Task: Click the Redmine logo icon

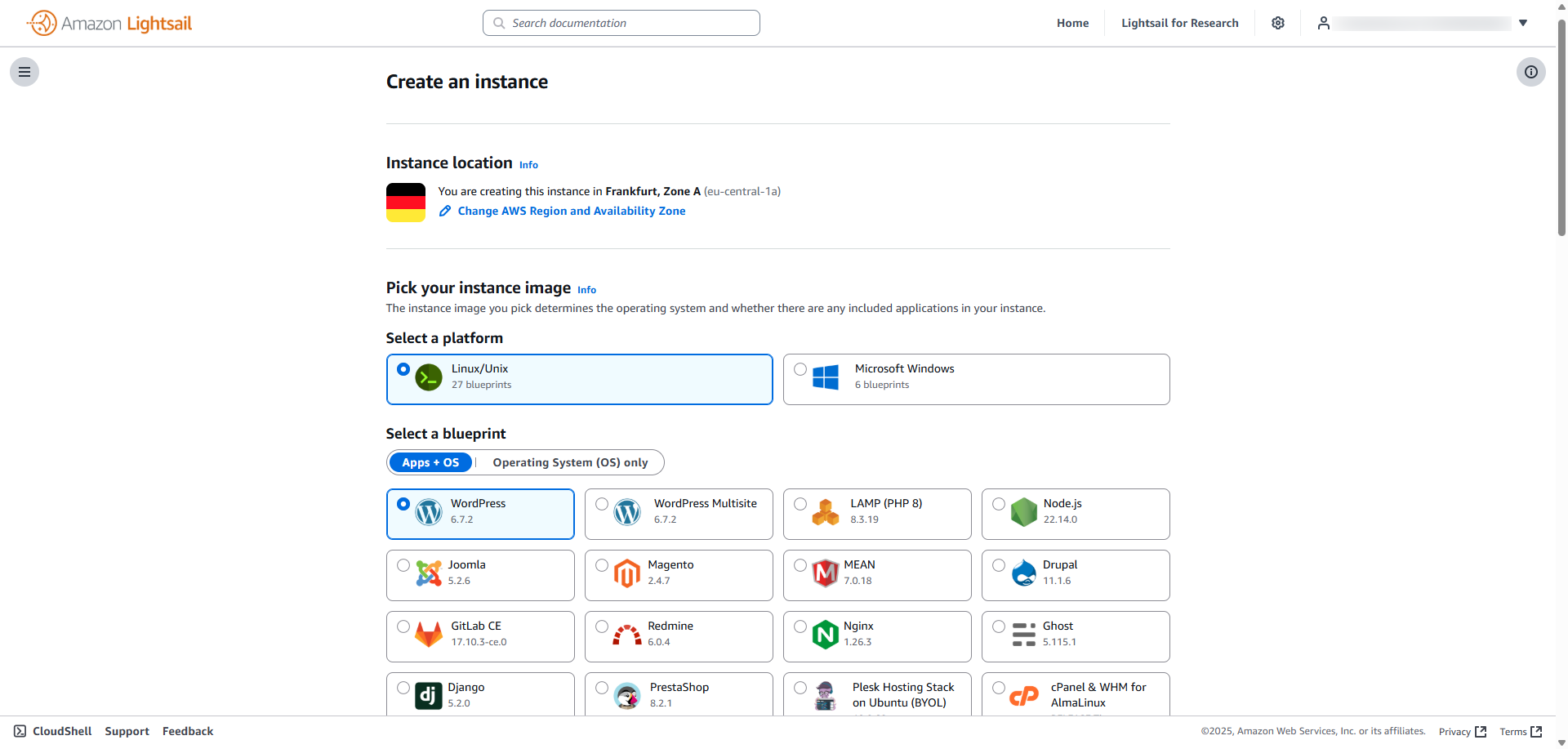Action: 627,635
